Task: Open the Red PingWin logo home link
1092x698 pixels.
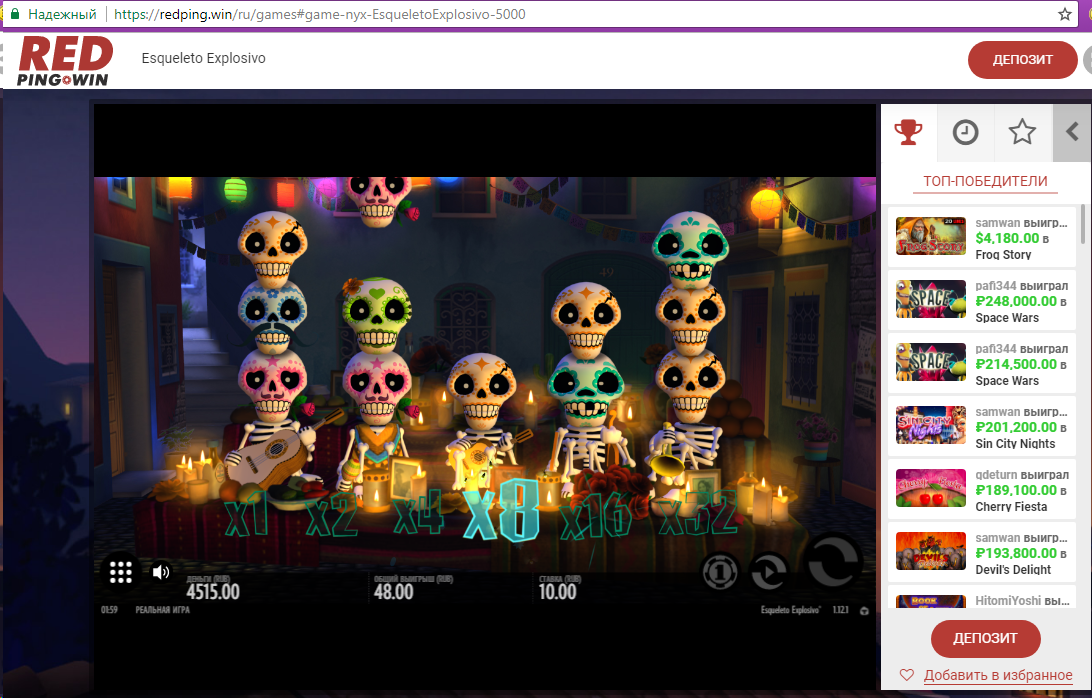Action: pyautogui.click(x=64, y=61)
